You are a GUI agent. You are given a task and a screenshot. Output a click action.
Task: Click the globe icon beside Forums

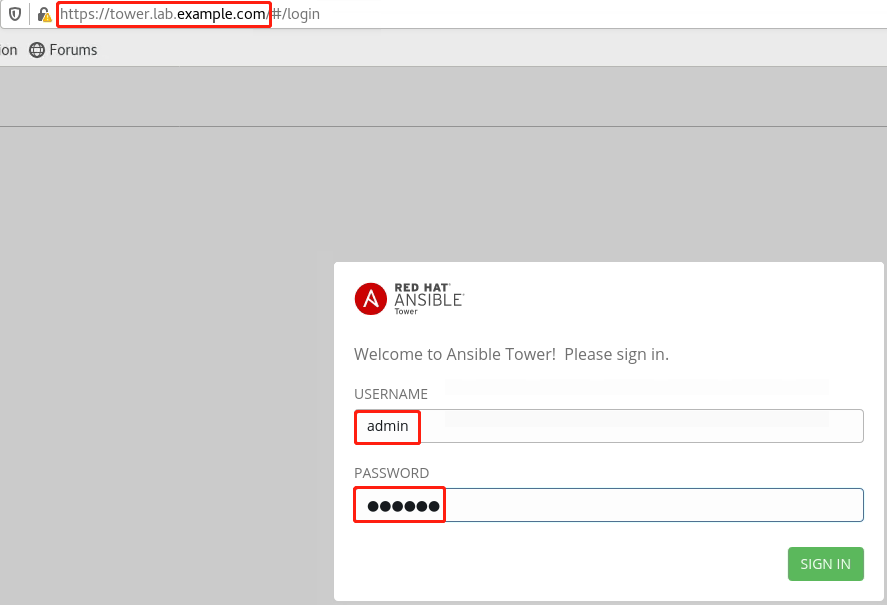pyautogui.click(x=37, y=50)
